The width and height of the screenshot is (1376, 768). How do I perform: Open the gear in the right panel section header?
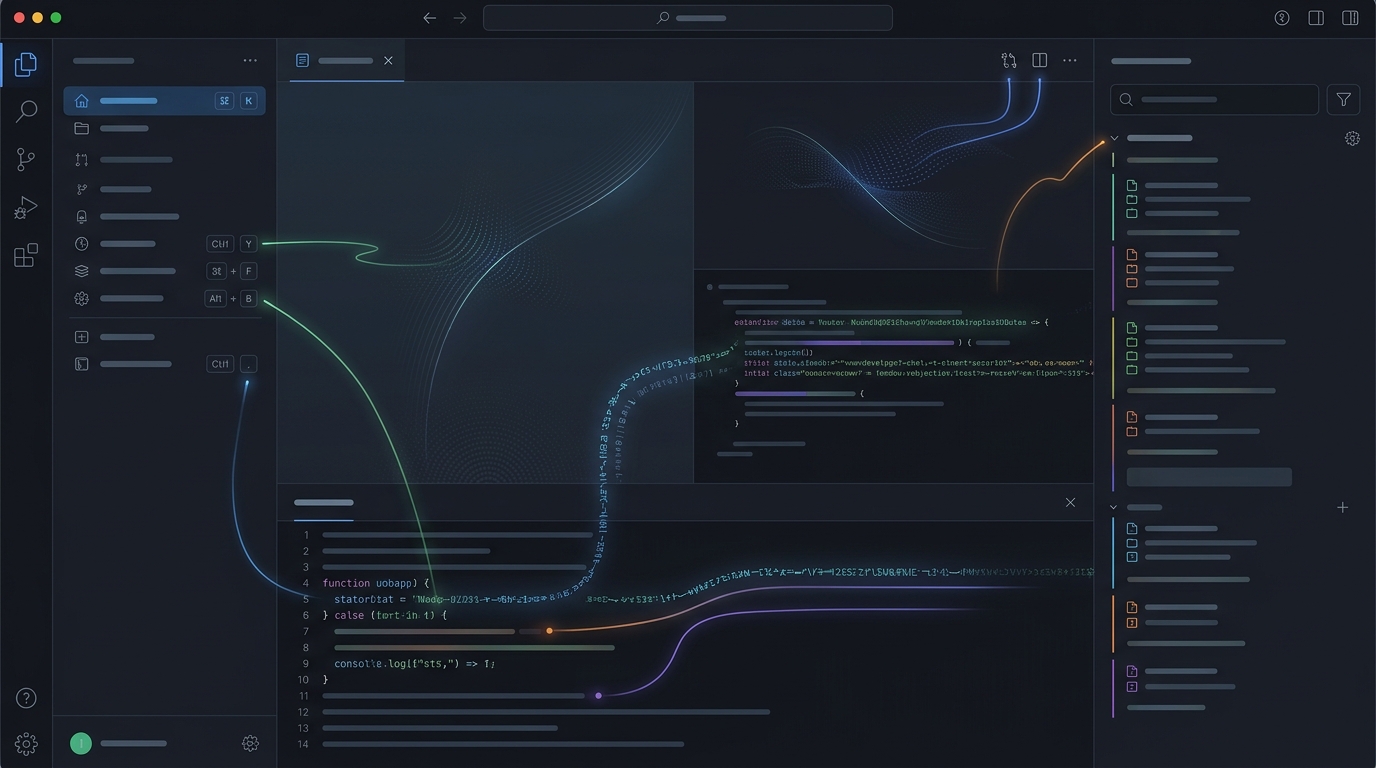pos(1352,139)
